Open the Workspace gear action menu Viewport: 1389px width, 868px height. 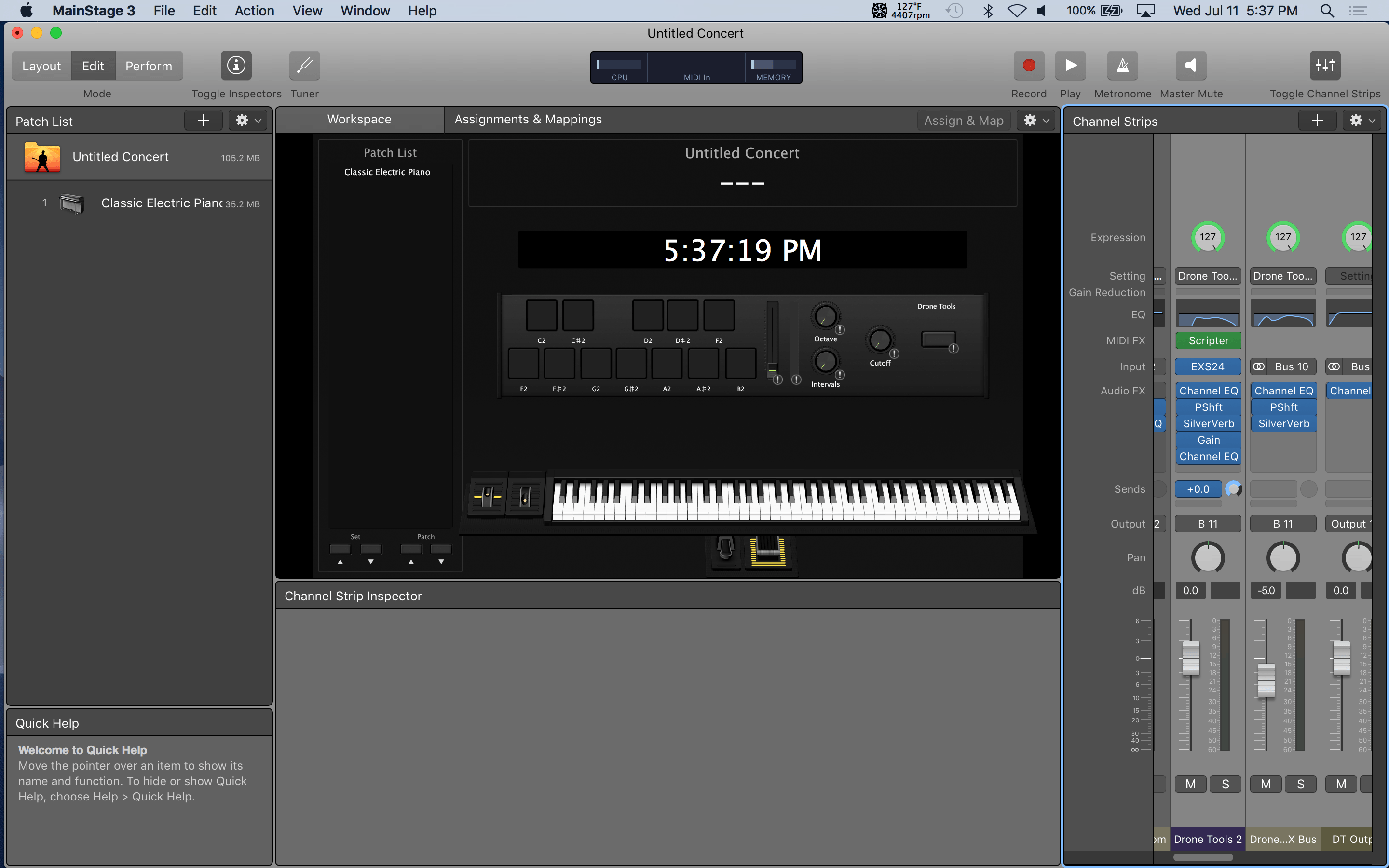pyautogui.click(x=1036, y=121)
